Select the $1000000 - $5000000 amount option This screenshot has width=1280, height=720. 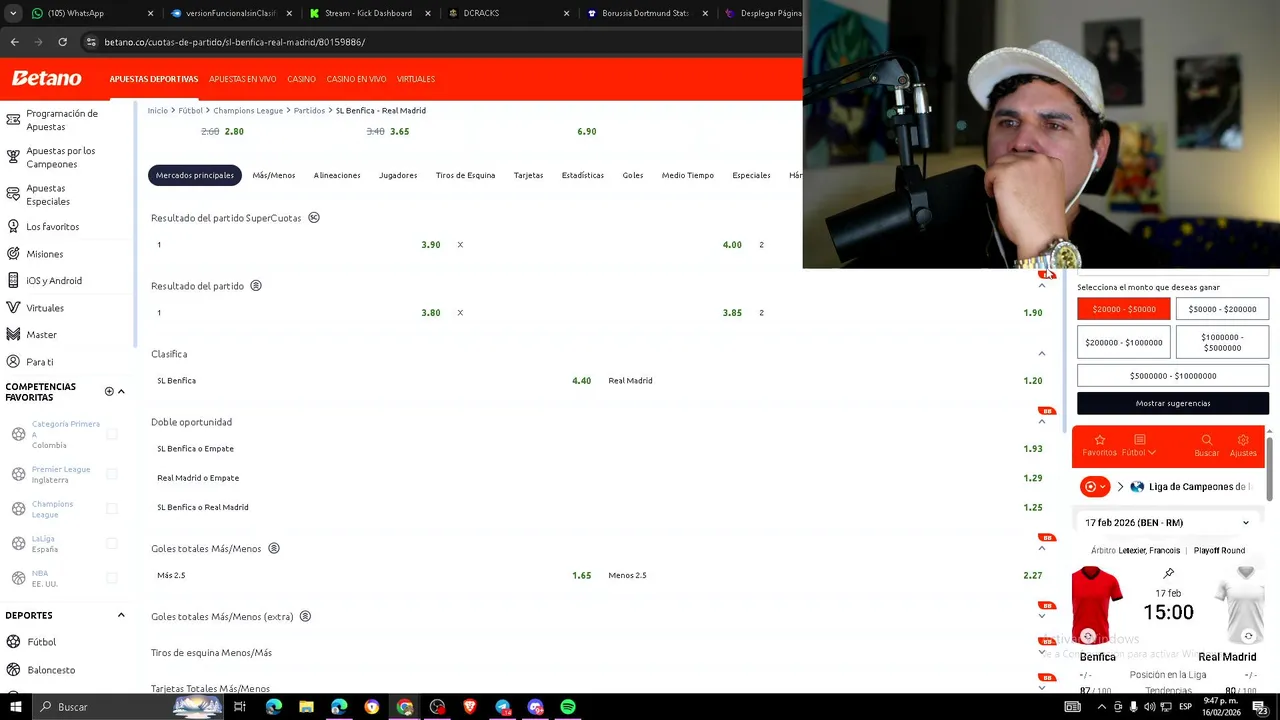tap(1222, 342)
